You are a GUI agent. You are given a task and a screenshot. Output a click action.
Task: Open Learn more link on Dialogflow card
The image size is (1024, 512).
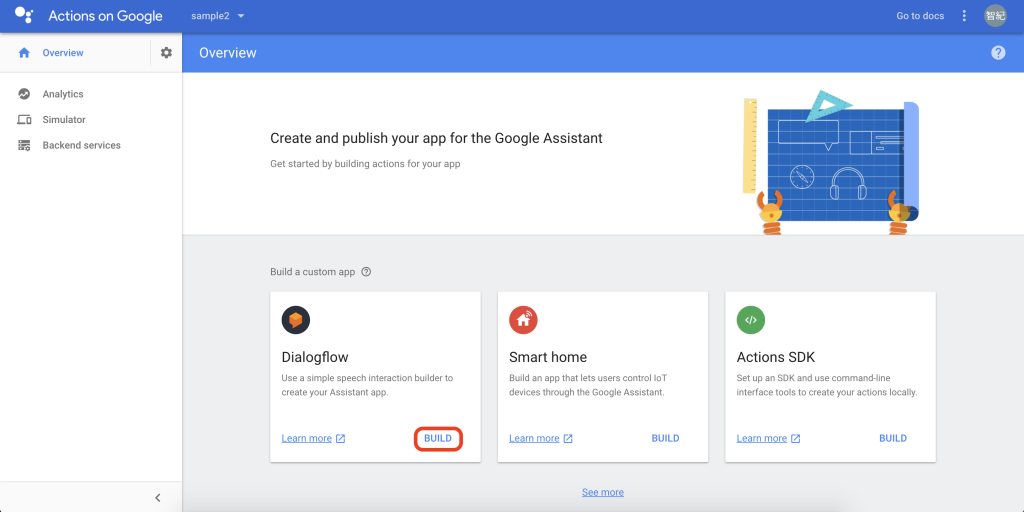[x=306, y=438]
